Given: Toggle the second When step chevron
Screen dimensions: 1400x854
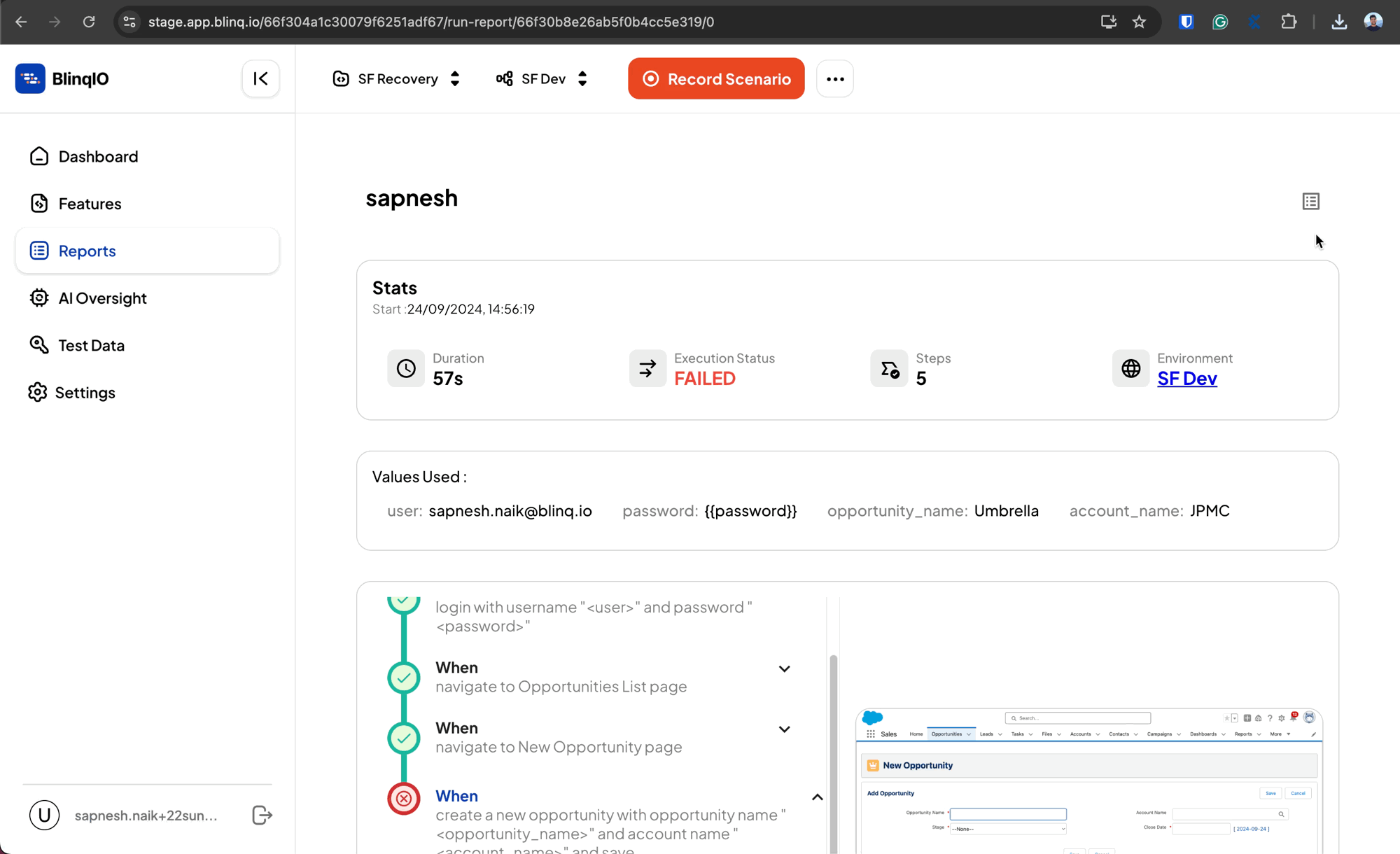Looking at the screenshot, I should [785, 729].
